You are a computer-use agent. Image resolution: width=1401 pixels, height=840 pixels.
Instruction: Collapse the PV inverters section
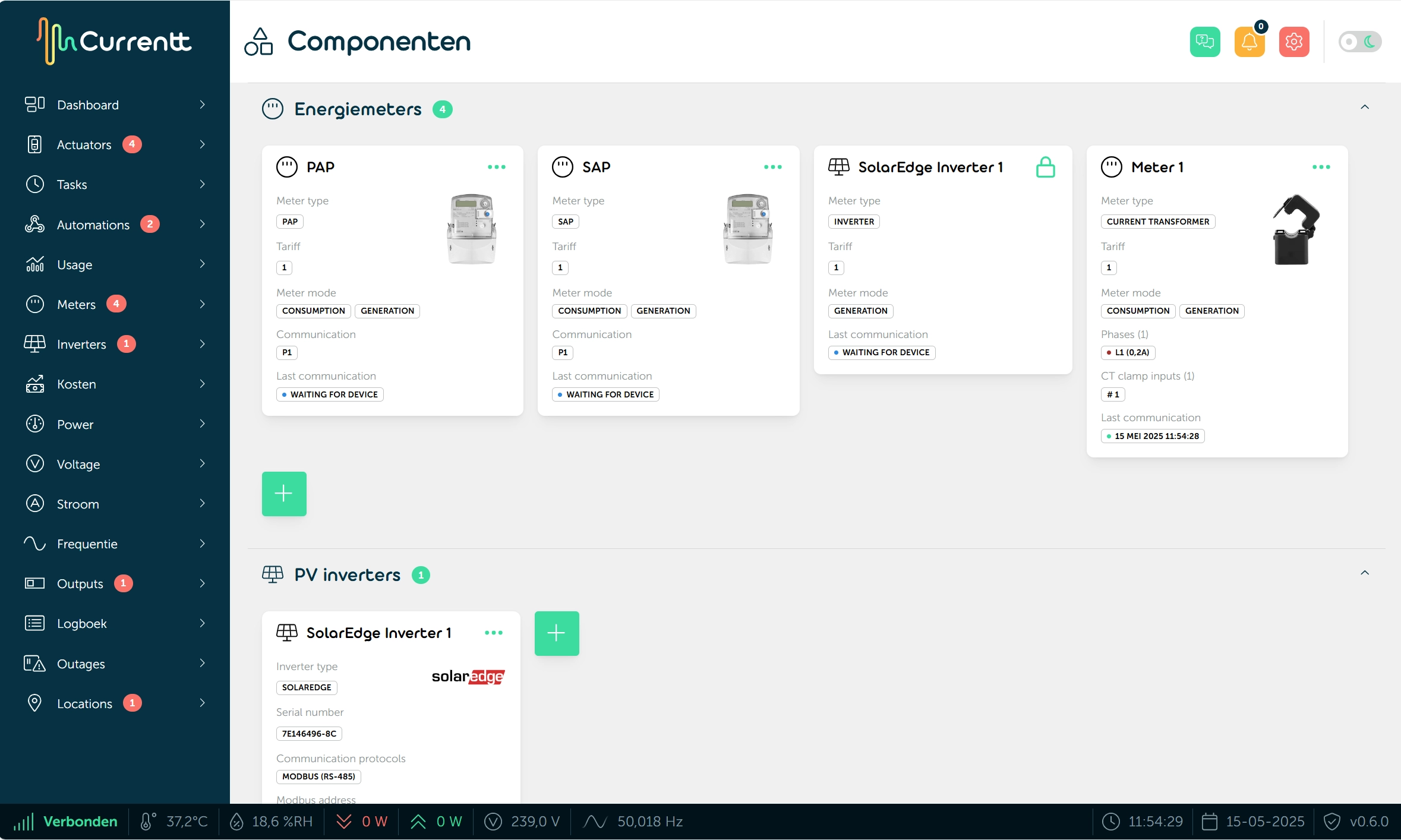[1364, 573]
